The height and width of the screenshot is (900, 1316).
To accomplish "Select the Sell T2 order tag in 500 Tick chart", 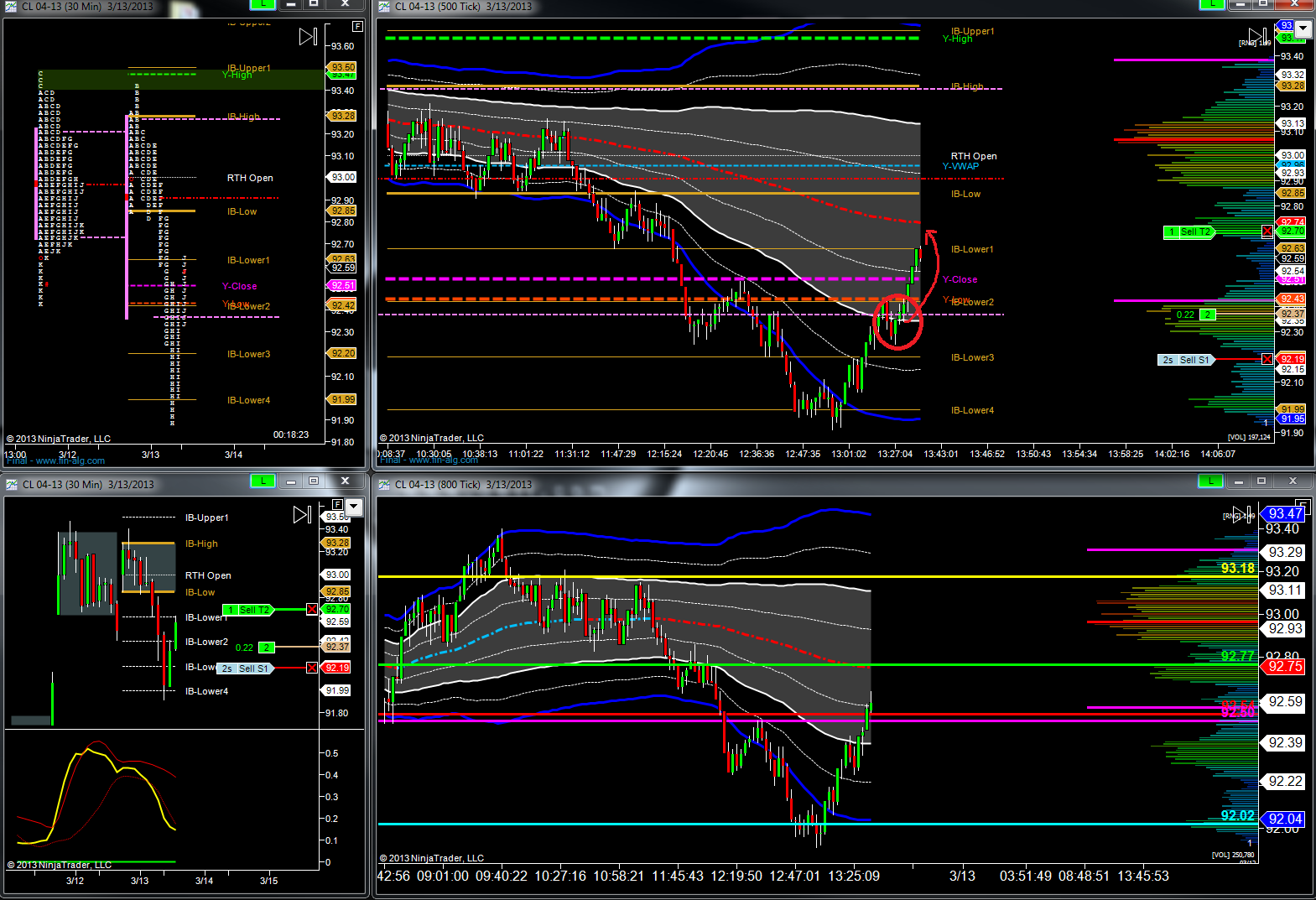I will click(1189, 232).
